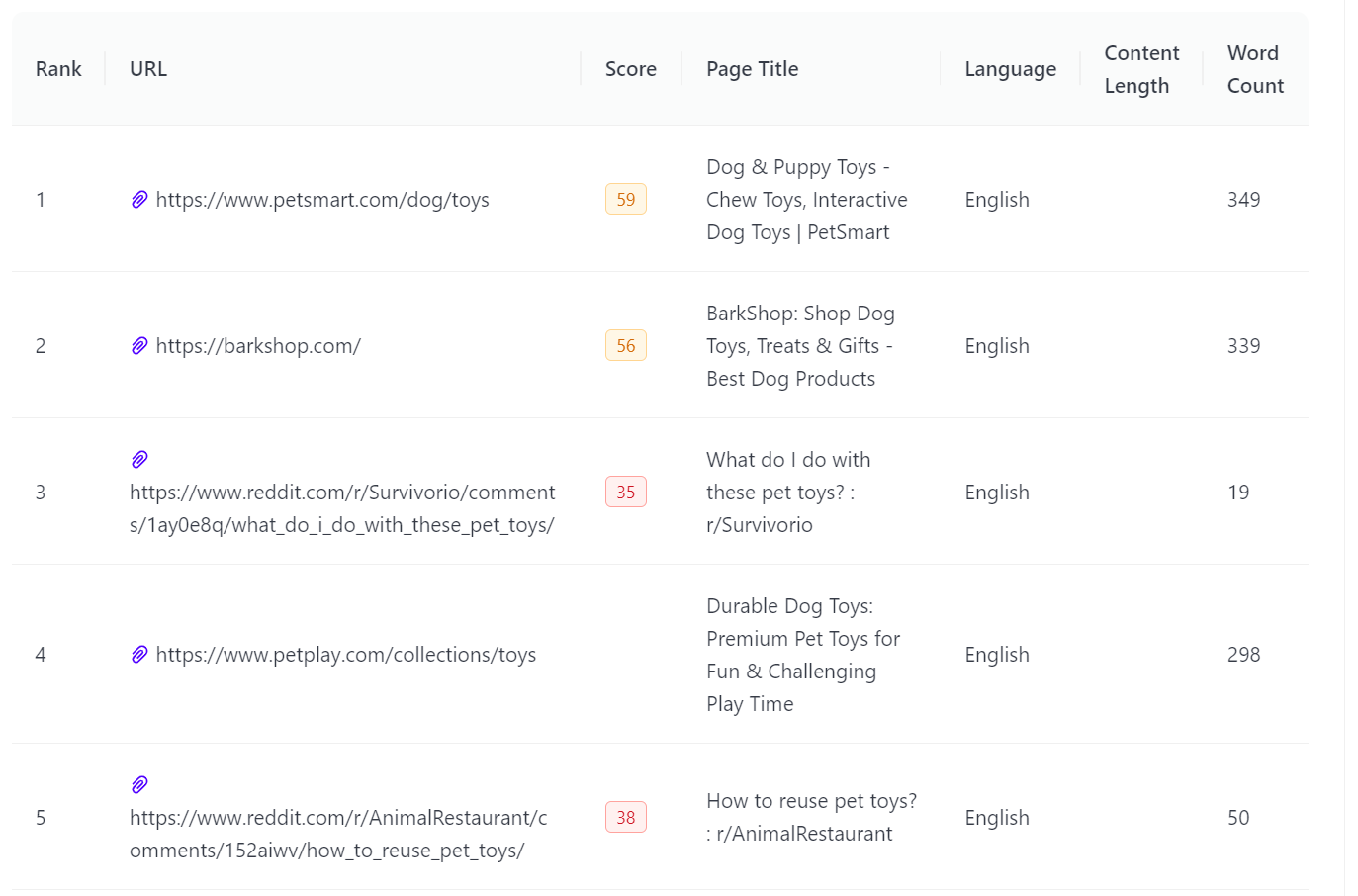Click link icon above AnimalRestaurant reddit URL
Viewport: 1358px width, 896px height.
point(139,785)
